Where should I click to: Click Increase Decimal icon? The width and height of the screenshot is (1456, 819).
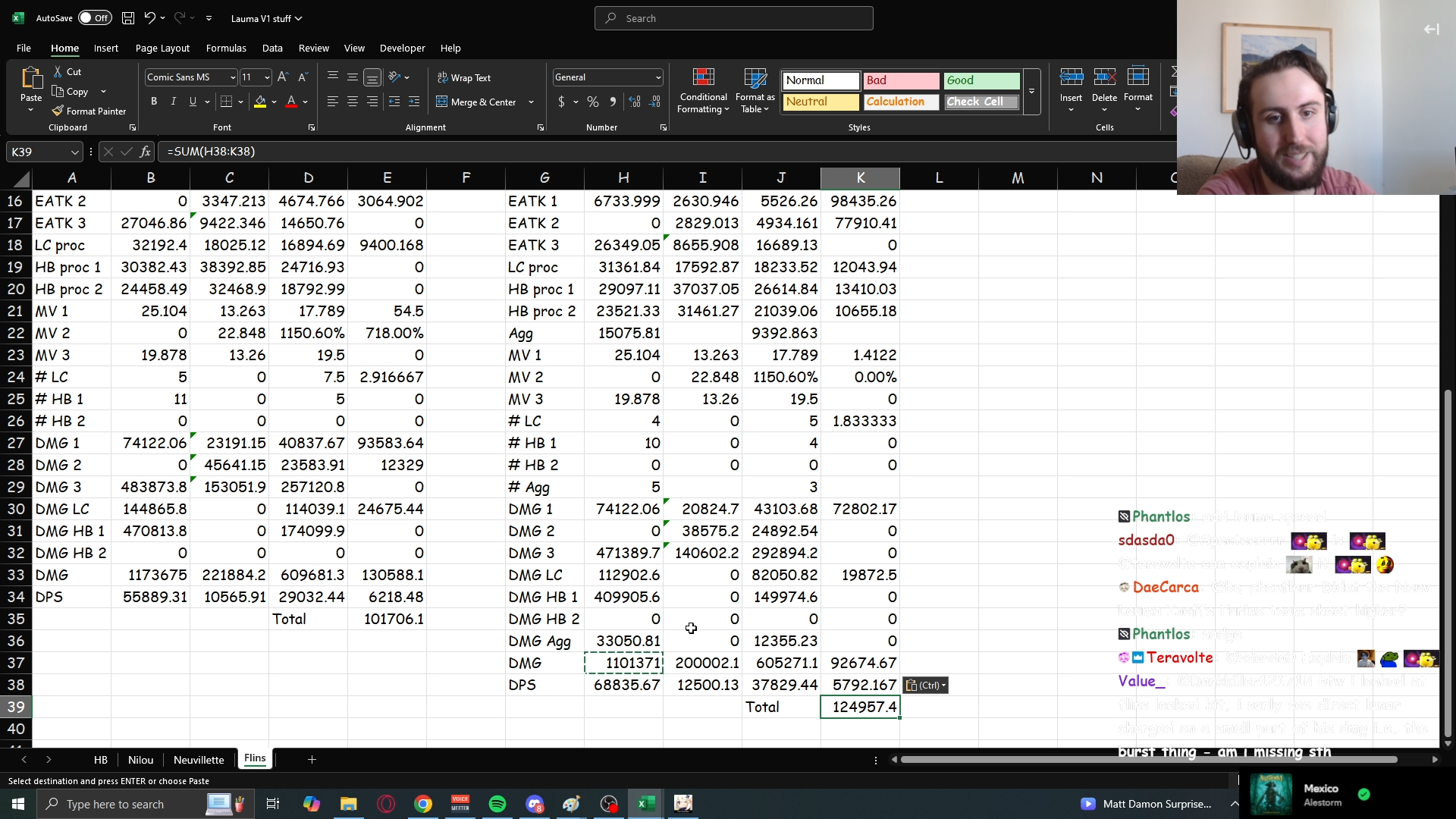click(635, 102)
